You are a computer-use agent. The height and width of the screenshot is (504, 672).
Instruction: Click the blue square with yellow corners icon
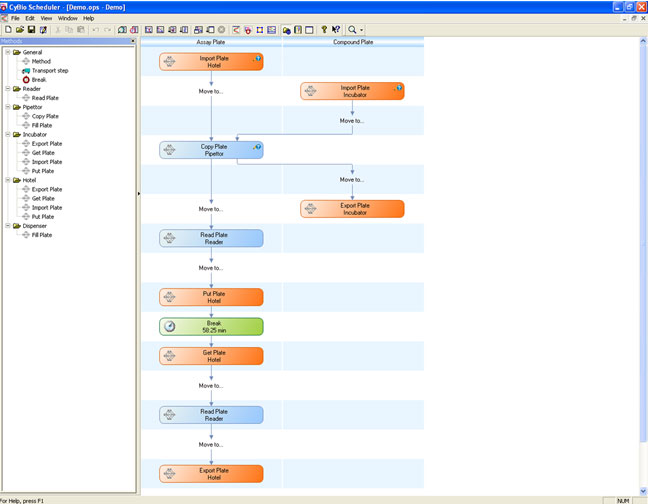[260, 30]
